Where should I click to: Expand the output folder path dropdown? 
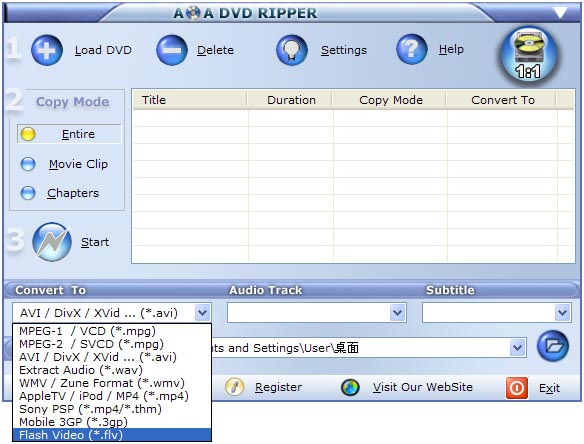[x=517, y=348]
